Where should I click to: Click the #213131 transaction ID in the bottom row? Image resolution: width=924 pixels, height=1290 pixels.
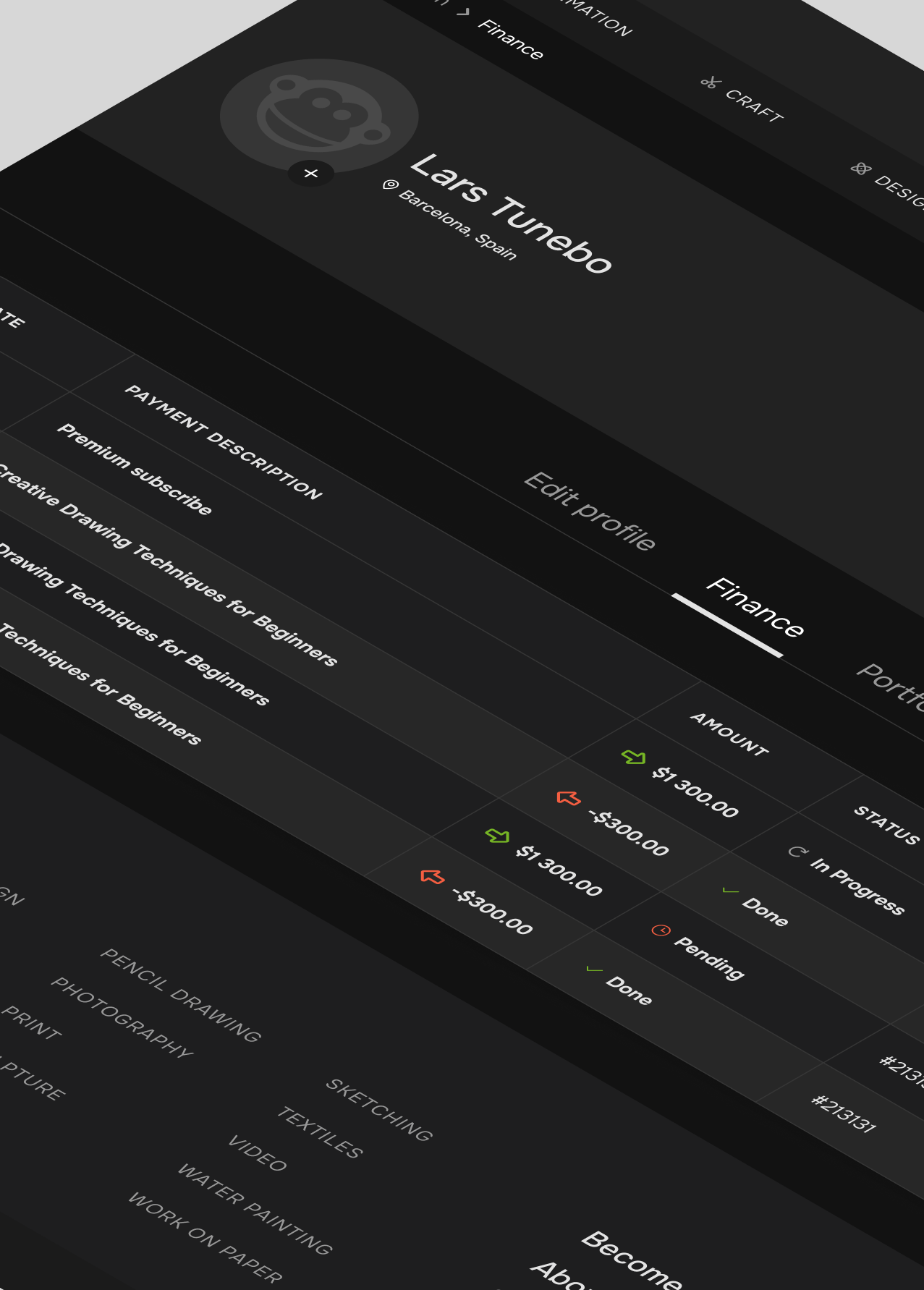coord(844,1113)
